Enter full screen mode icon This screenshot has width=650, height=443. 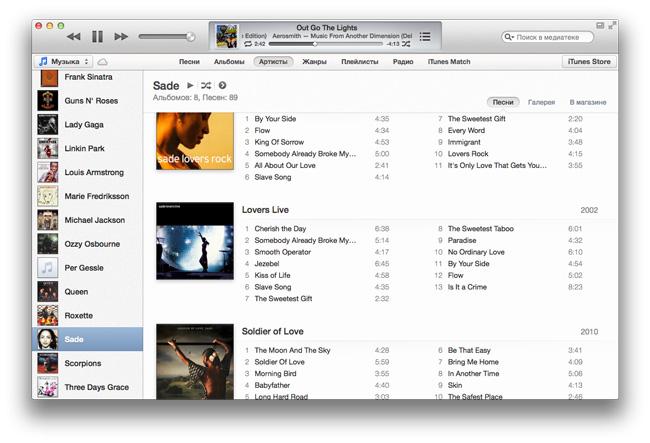click(x=611, y=26)
